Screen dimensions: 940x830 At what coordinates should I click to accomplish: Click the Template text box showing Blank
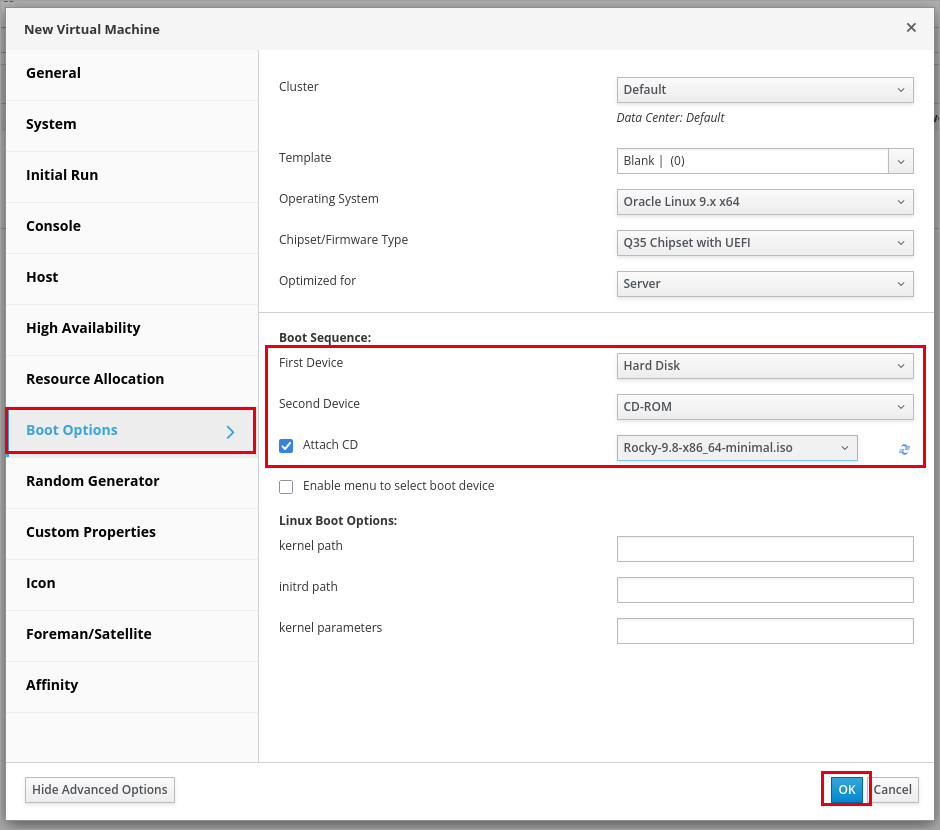pos(752,161)
